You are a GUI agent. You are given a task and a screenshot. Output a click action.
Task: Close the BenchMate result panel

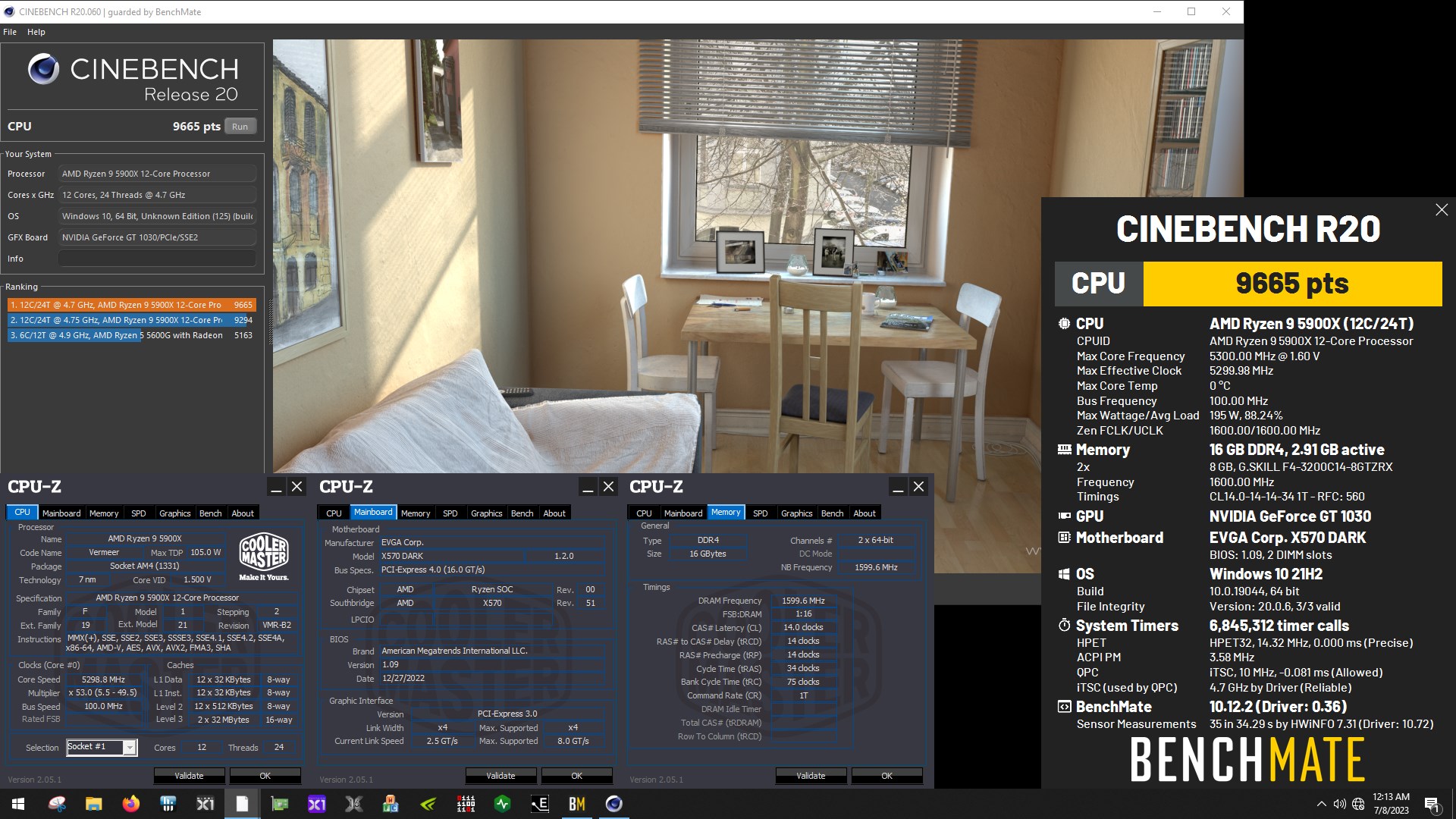pyautogui.click(x=1442, y=210)
